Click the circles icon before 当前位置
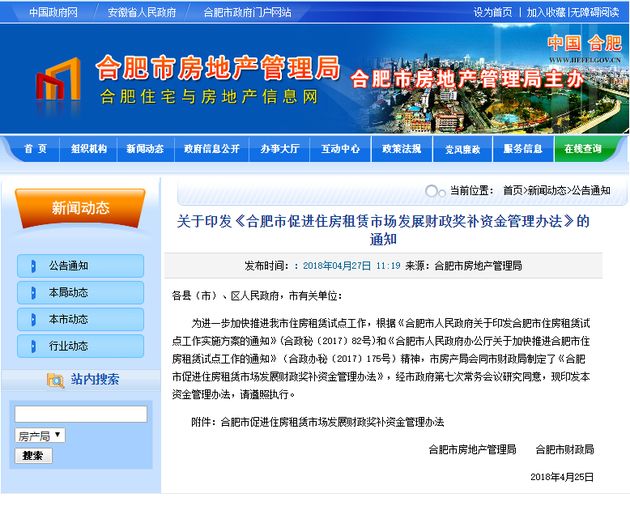Viewport: 630px width, 506px height. [435, 191]
